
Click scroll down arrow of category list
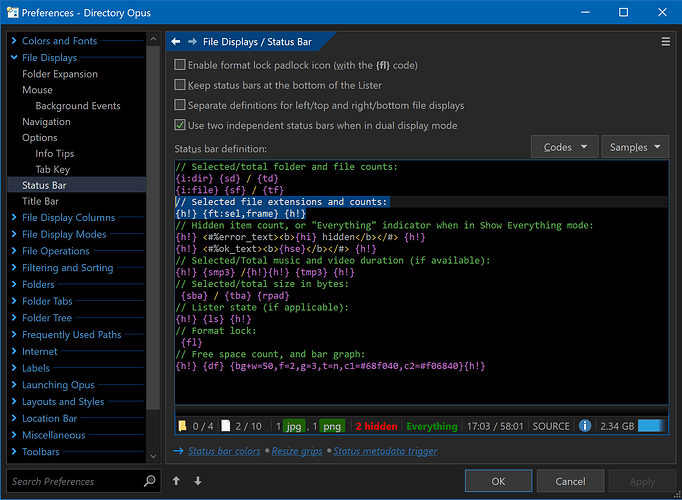tap(153, 456)
